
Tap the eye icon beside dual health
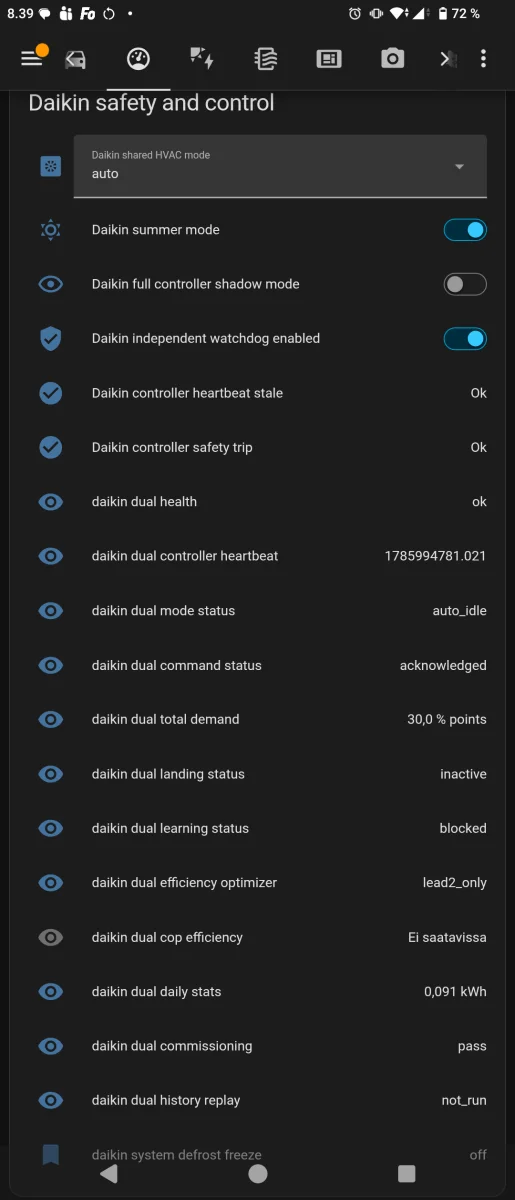(50, 502)
